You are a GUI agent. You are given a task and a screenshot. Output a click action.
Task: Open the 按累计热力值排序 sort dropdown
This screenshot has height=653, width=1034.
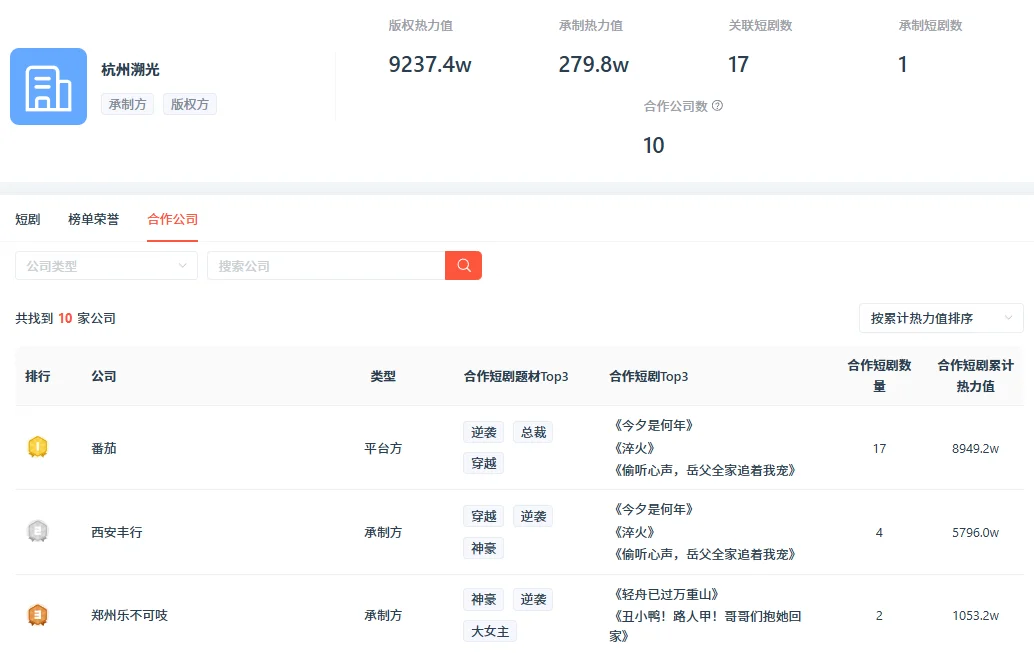pos(941,317)
